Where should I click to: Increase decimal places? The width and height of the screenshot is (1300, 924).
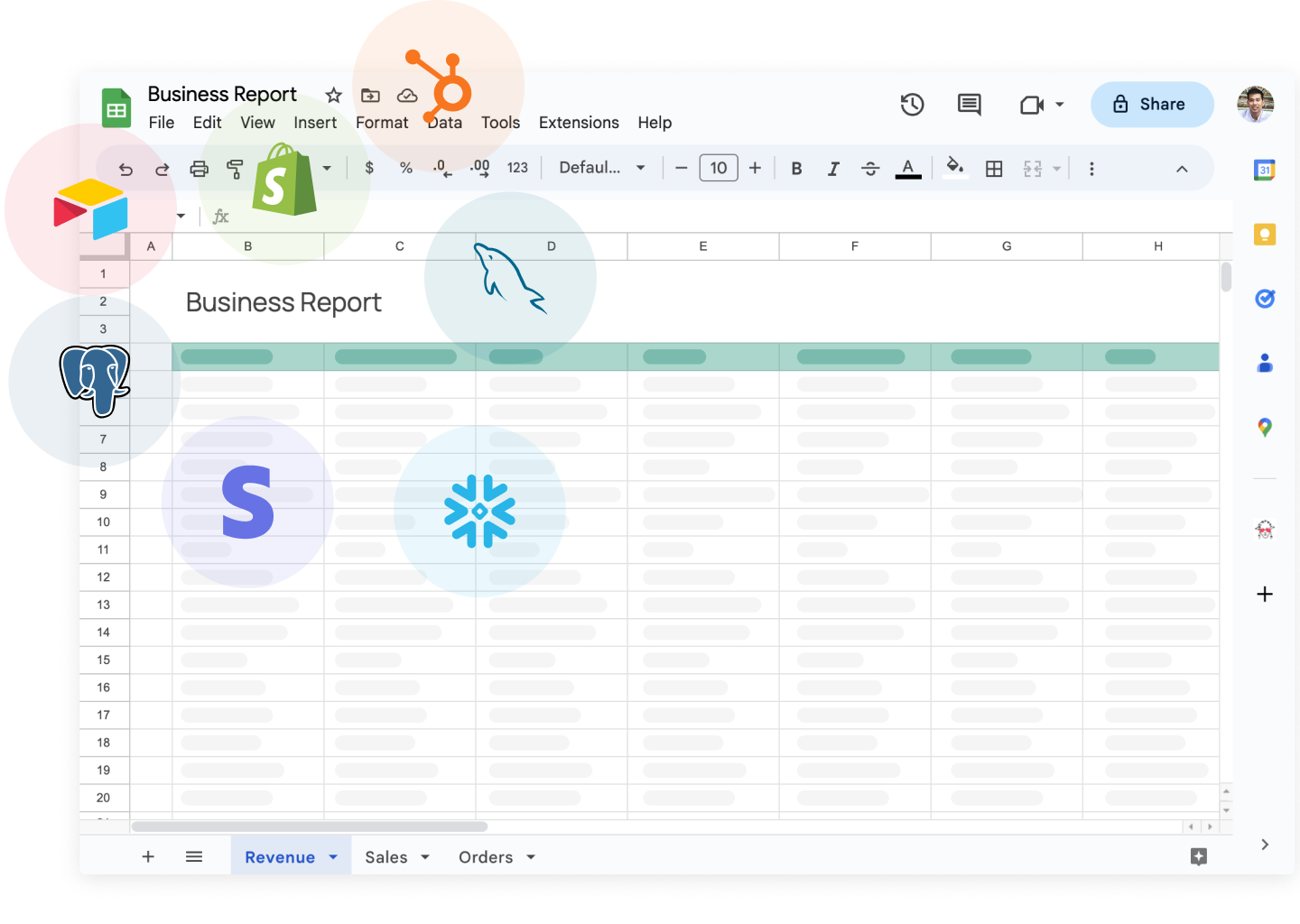479,168
